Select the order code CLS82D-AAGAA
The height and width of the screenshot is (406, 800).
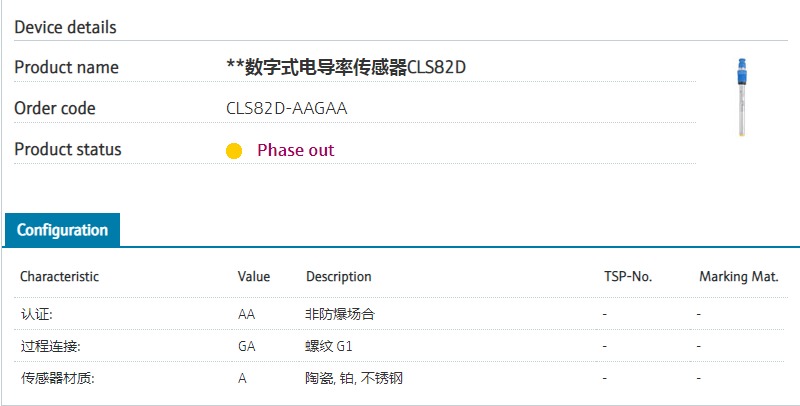coord(287,108)
